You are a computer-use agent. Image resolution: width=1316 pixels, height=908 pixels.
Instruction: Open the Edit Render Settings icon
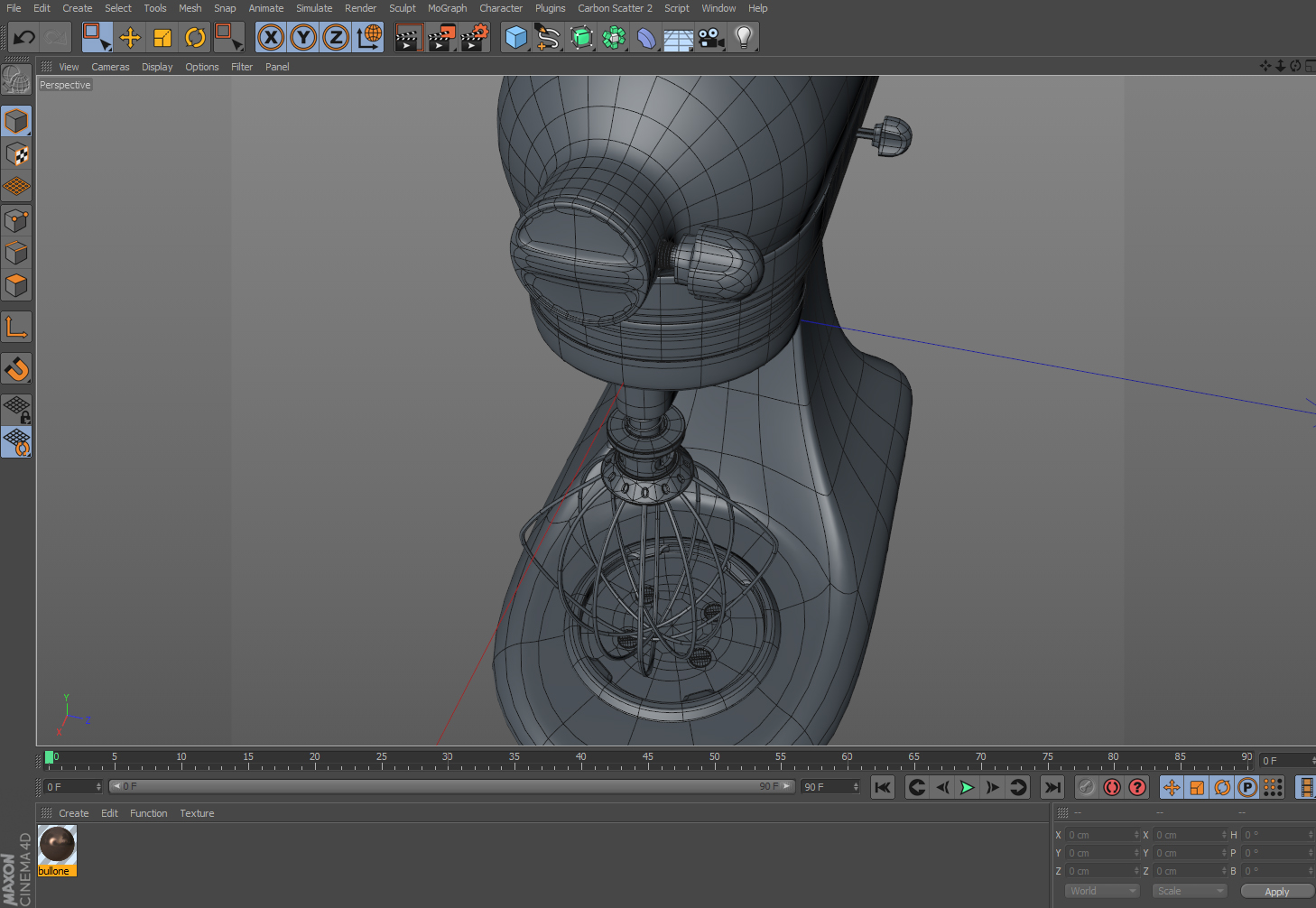(474, 37)
